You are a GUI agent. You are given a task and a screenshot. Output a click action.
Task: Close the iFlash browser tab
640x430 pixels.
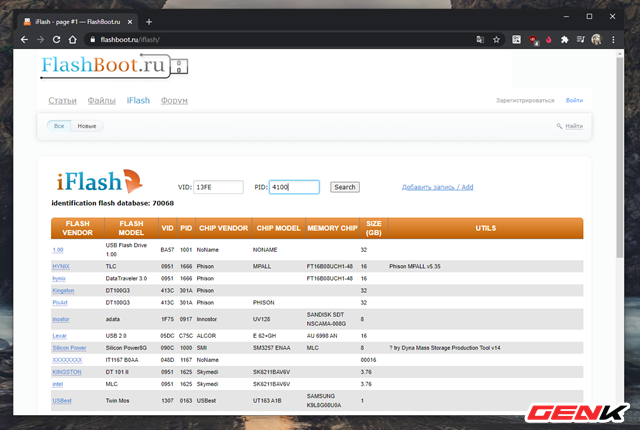(130, 22)
